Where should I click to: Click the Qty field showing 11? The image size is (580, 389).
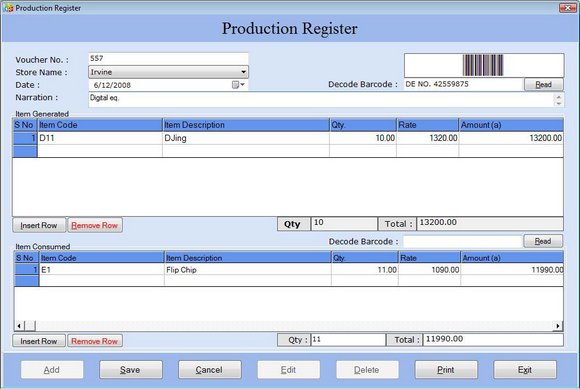point(348,339)
